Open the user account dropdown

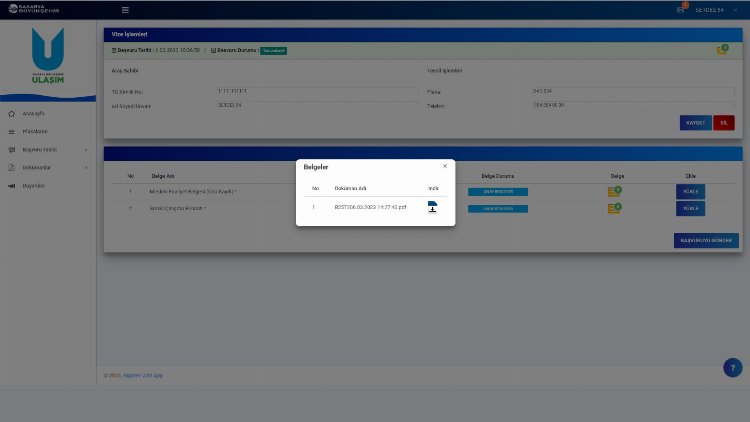(712, 10)
